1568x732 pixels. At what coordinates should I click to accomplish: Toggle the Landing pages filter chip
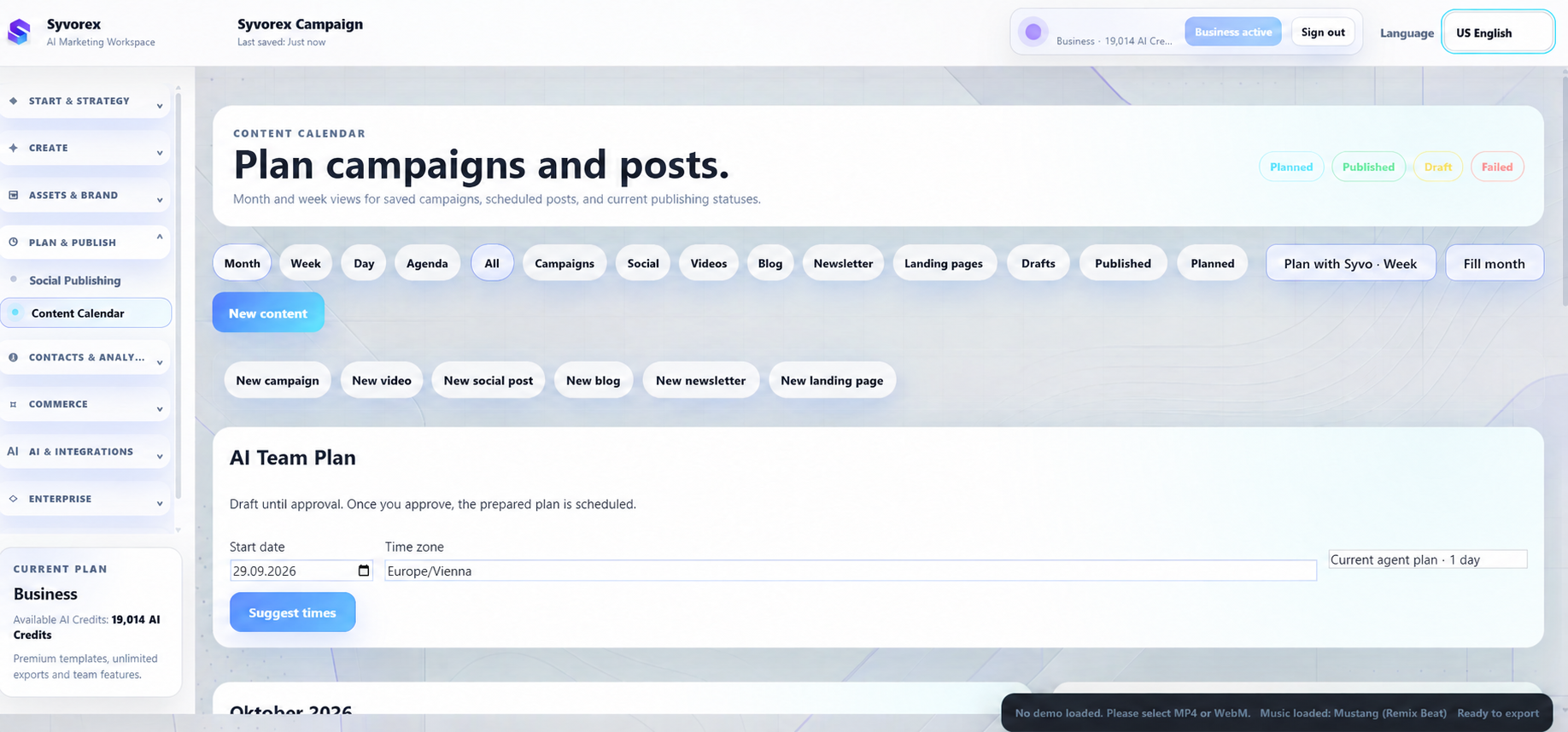tap(944, 263)
